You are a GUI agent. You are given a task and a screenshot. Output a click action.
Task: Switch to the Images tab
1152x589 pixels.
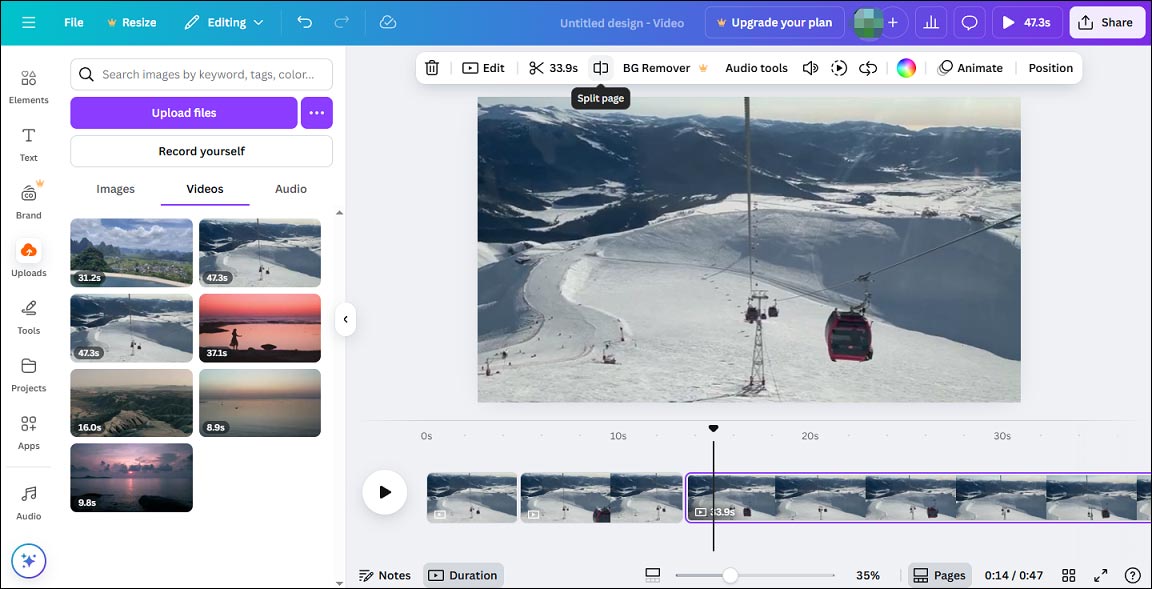tap(115, 189)
